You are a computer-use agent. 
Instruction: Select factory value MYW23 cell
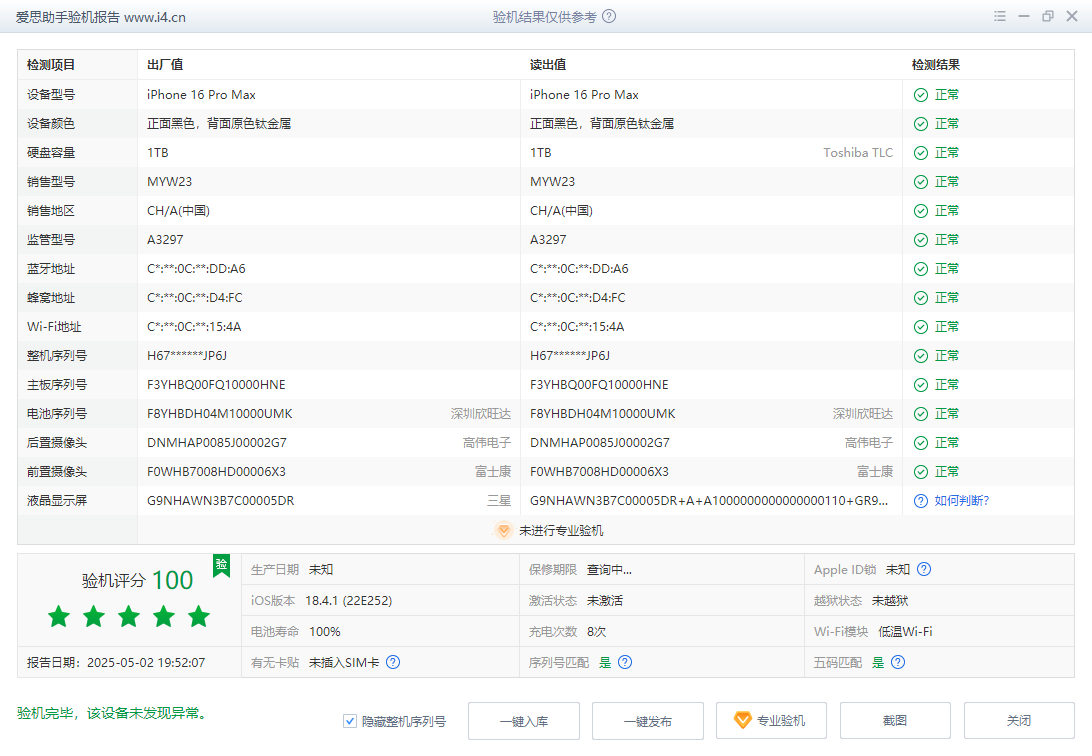click(169, 182)
